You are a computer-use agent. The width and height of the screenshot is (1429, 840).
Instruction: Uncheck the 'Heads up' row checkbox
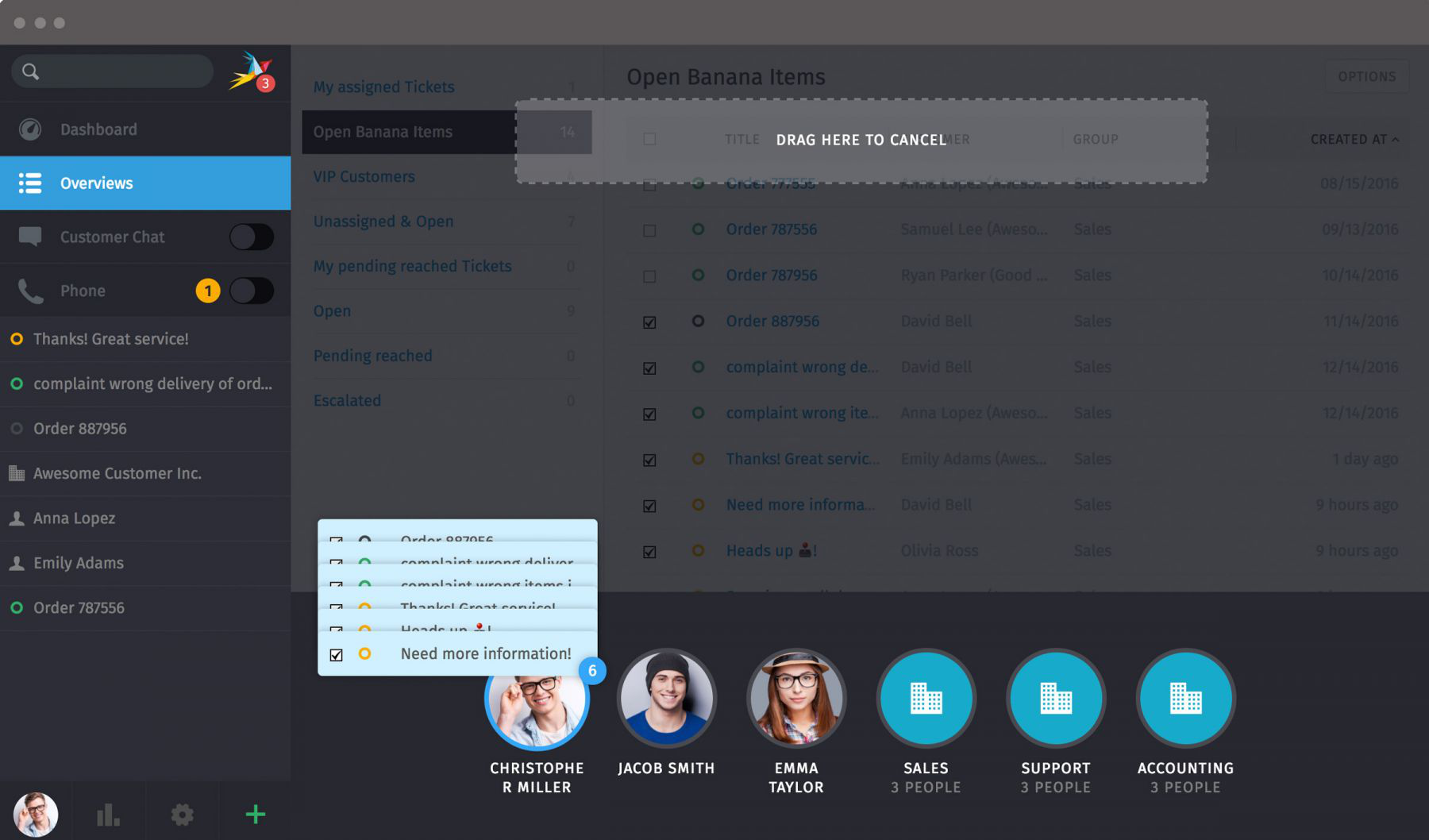coord(649,552)
